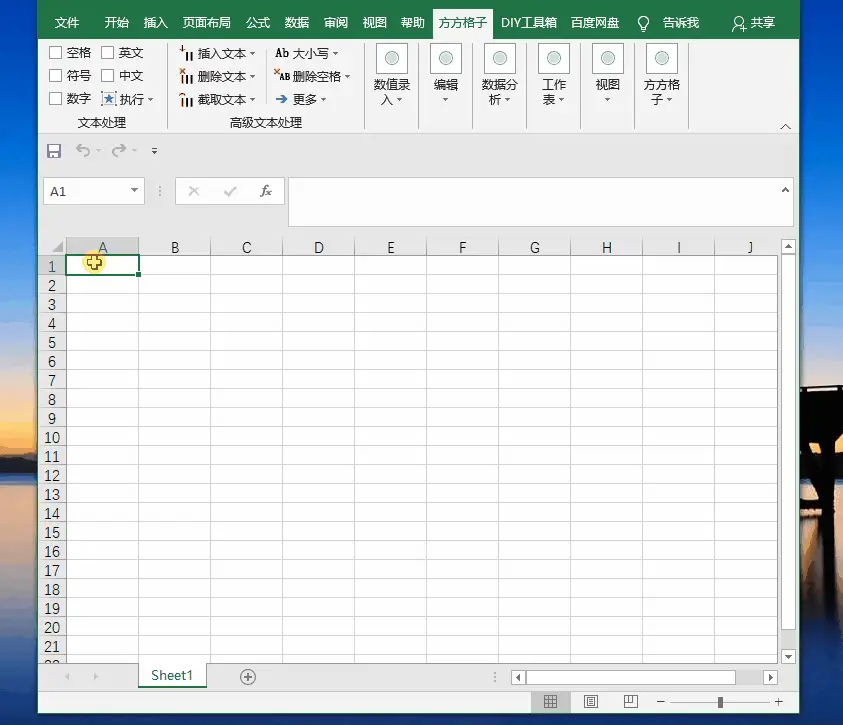This screenshot has height=725, width=843.
Task: Check the 中文 option
Action: coord(110,75)
